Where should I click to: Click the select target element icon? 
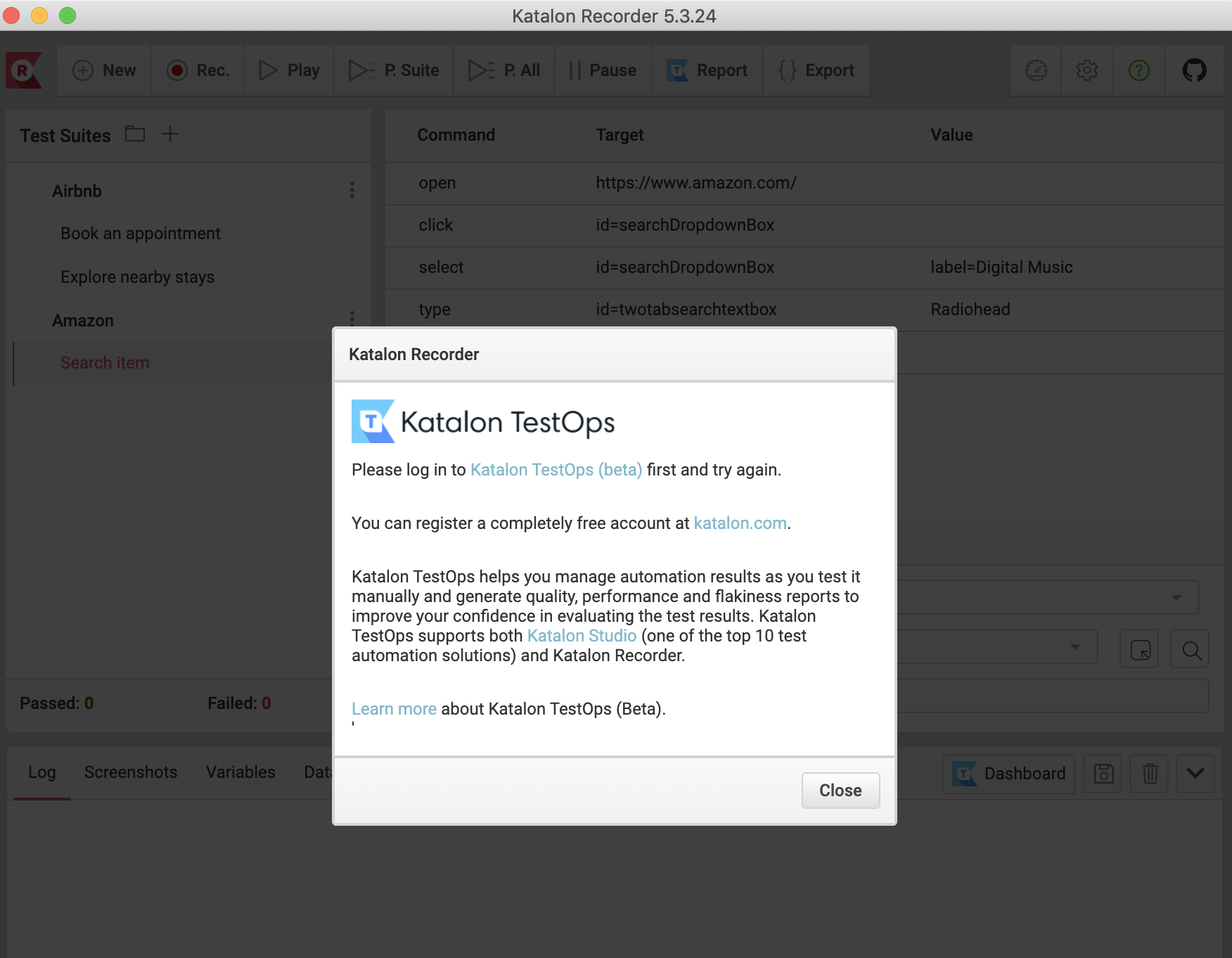pyautogui.click(x=1140, y=650)
